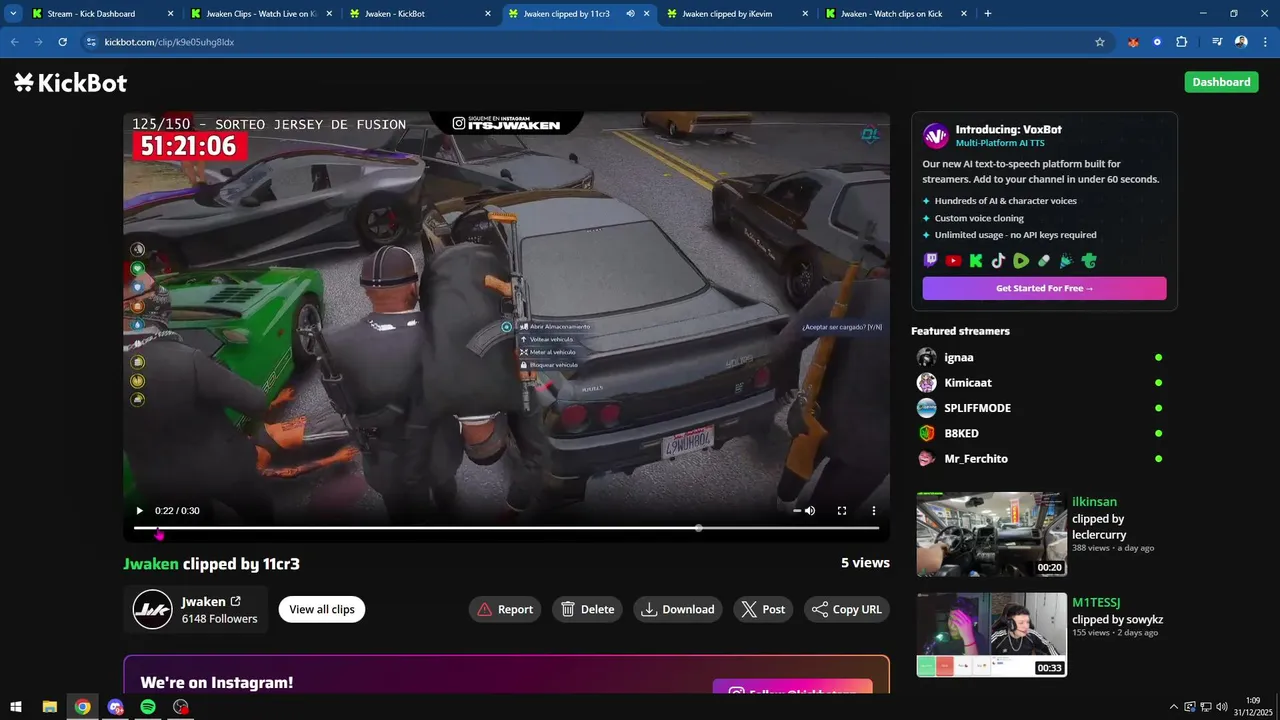The width and height of the screenshot is (1280, 720).
Task: Click Get Started For Free button
Action: (x=1044, y=288)
